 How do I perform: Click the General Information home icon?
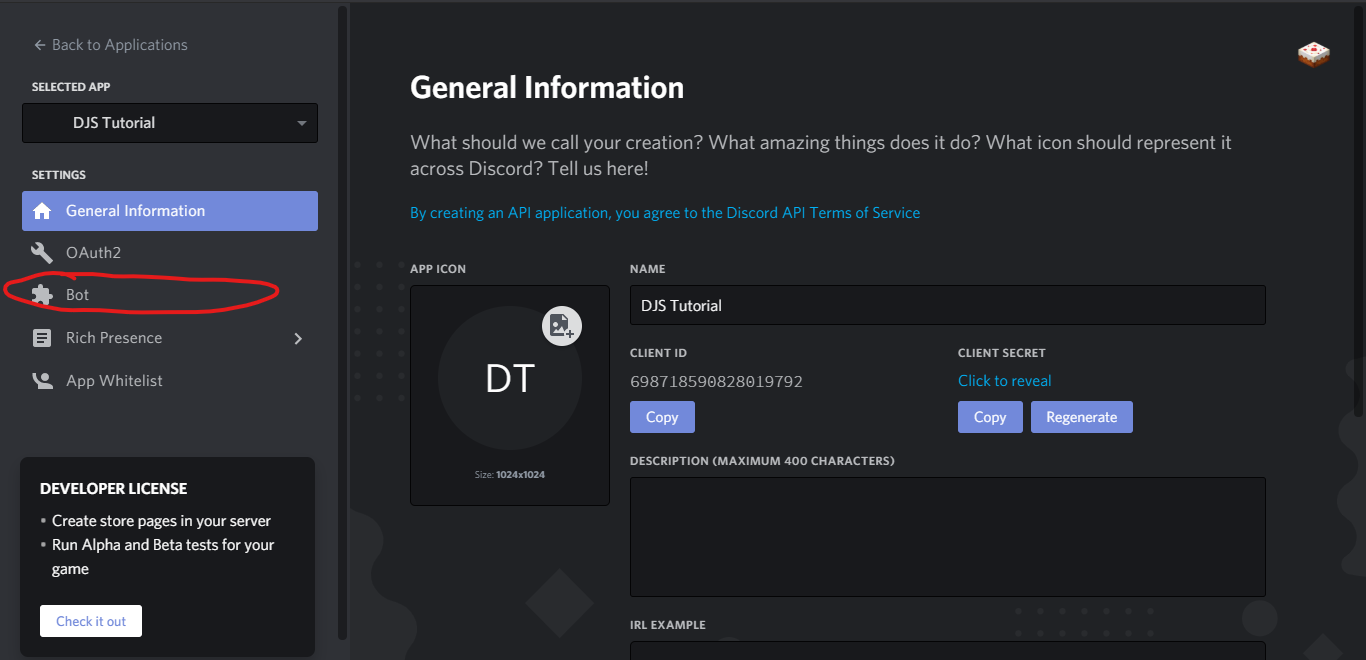click(x=42, y=211)
